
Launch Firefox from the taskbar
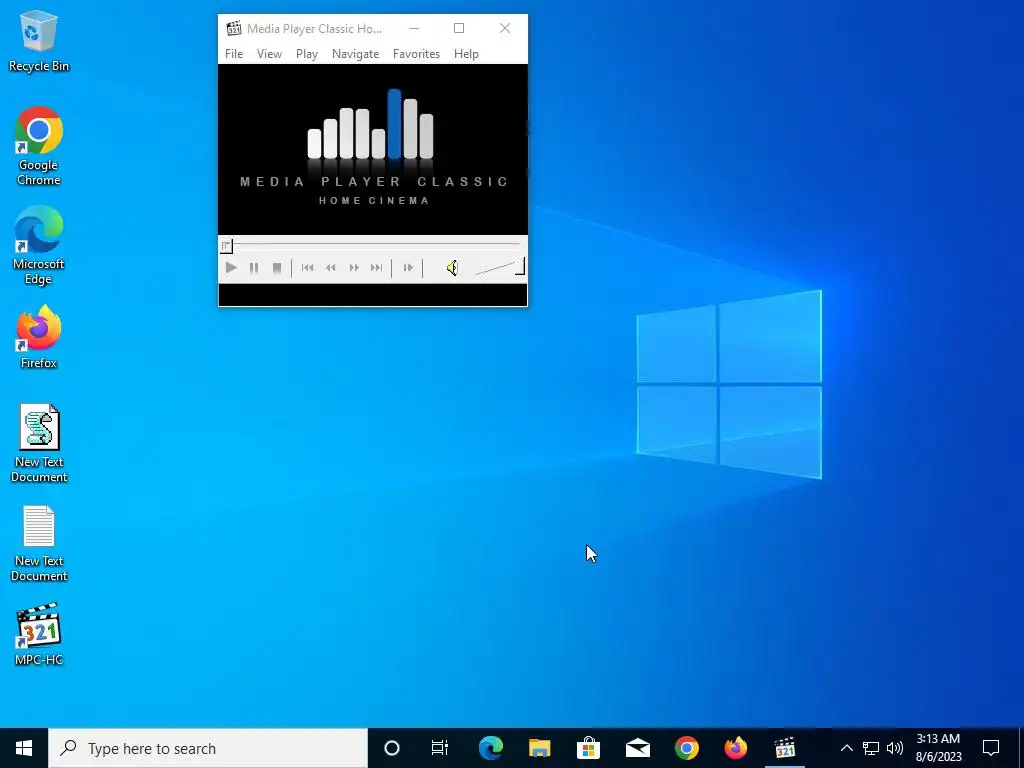coord(735,748)
